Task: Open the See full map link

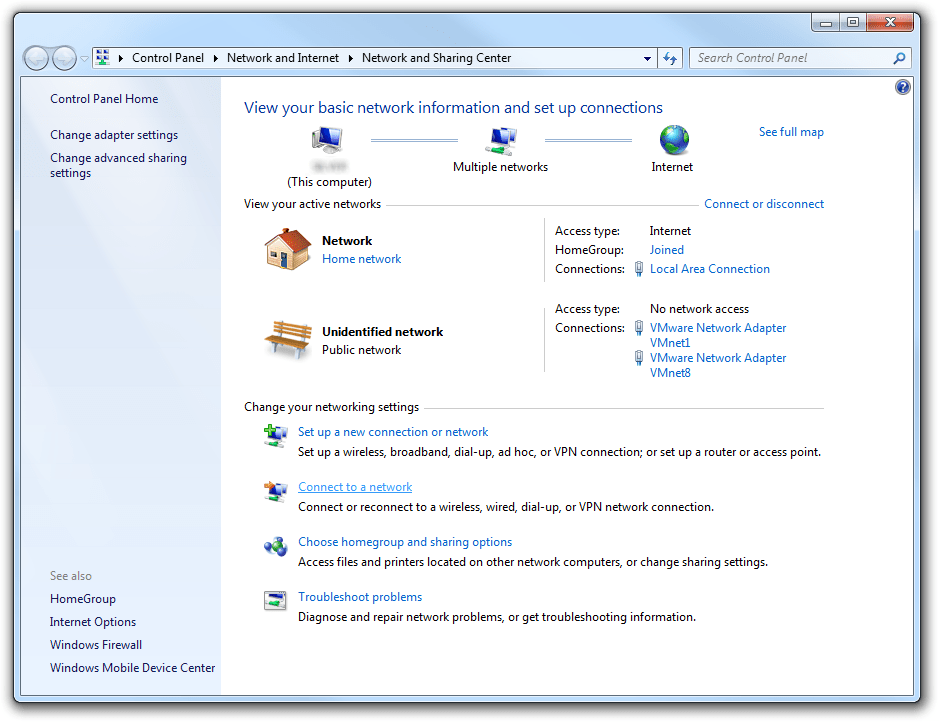Action: [x=791, y=132]
